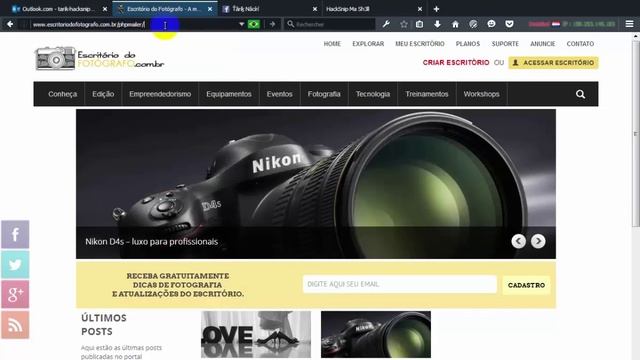The width and height of the screenshot is (640, 360).
Task: Close the Outlook.com tab
Action: click(x=105, y=9)
